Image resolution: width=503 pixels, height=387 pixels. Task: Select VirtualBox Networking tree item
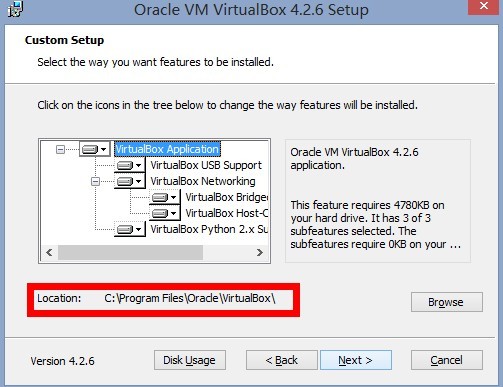point(203,181)
